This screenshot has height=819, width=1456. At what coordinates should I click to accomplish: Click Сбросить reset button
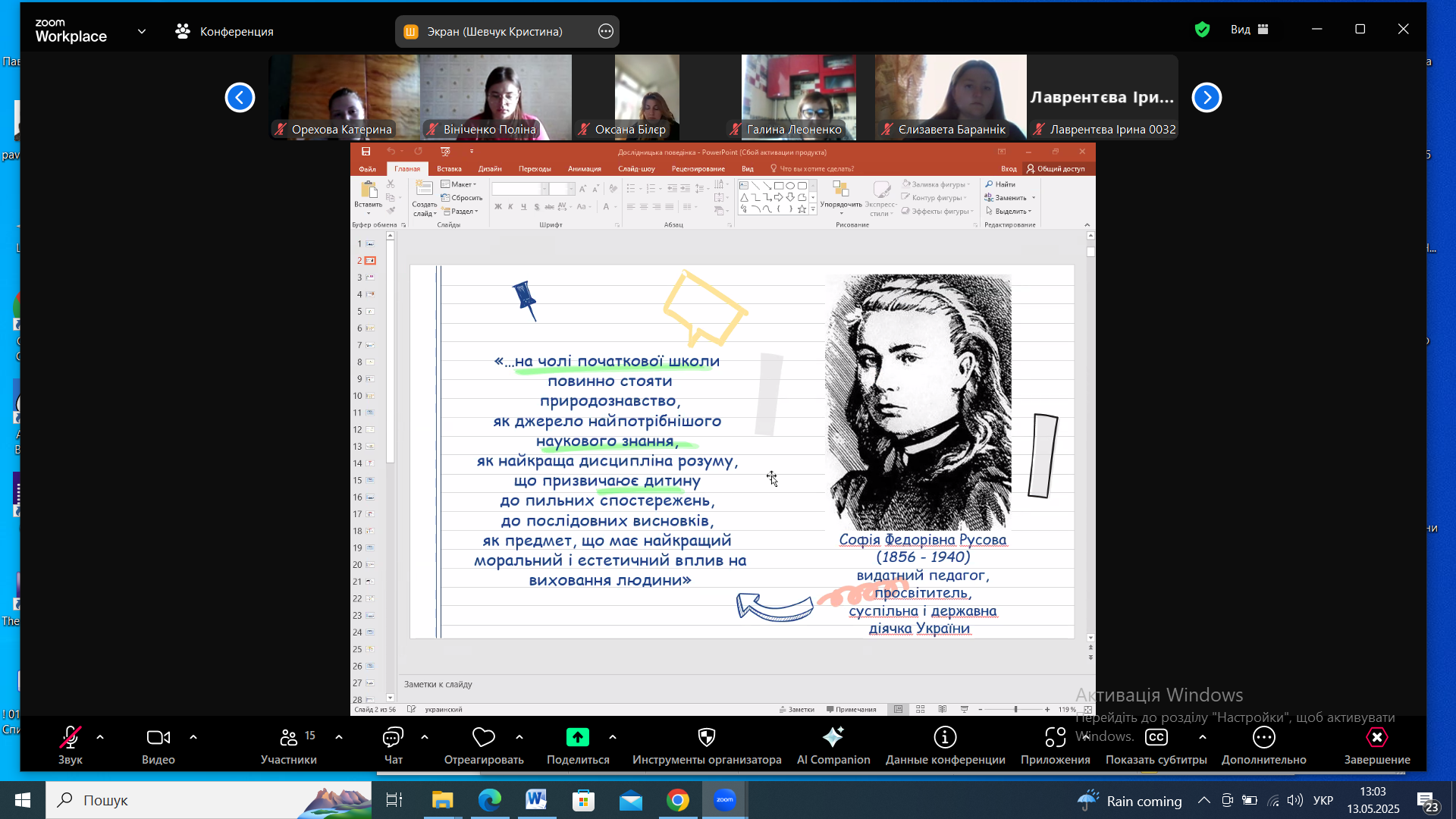pos(462,198)
